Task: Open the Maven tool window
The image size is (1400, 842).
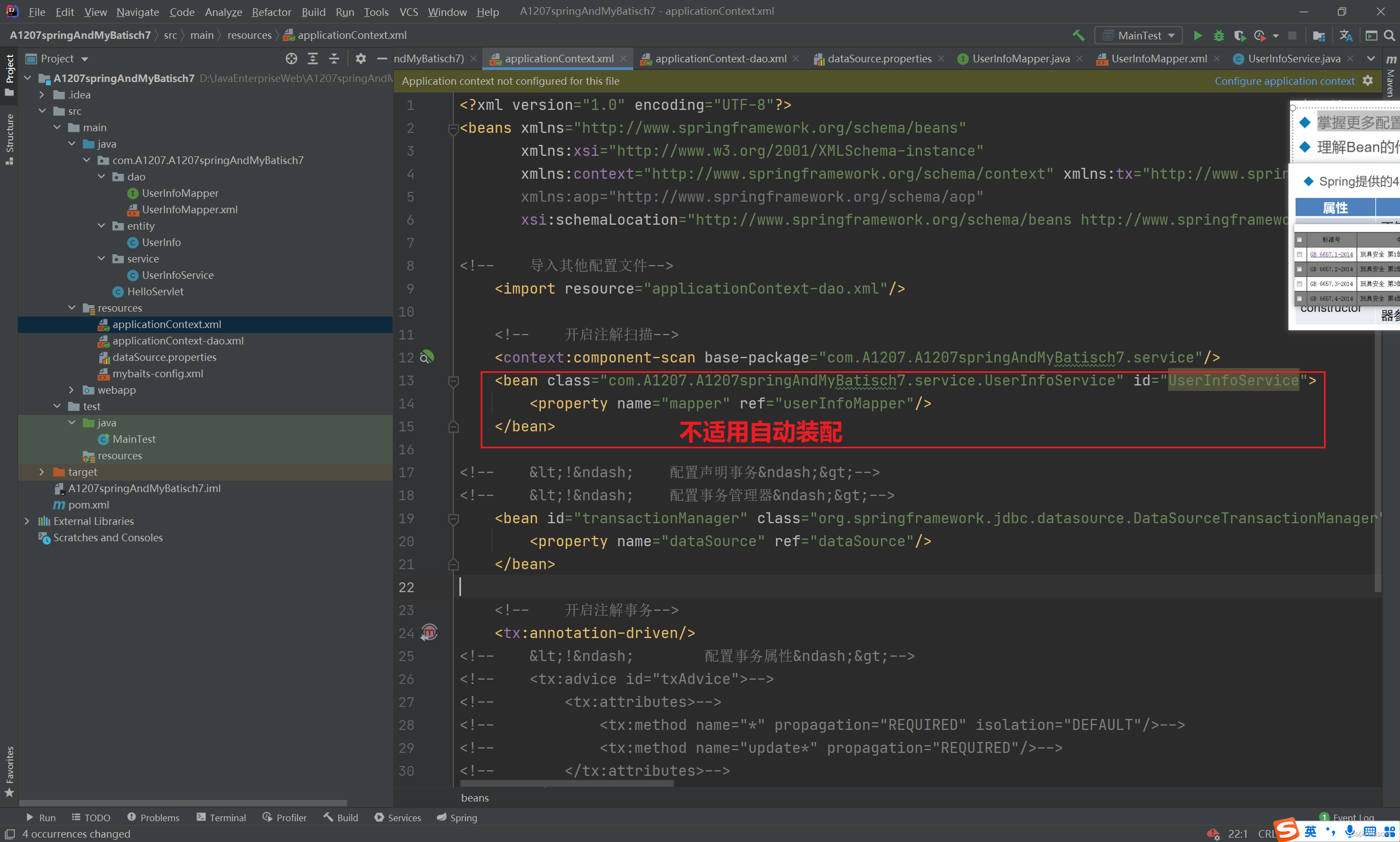Action: coord(1390,75)
